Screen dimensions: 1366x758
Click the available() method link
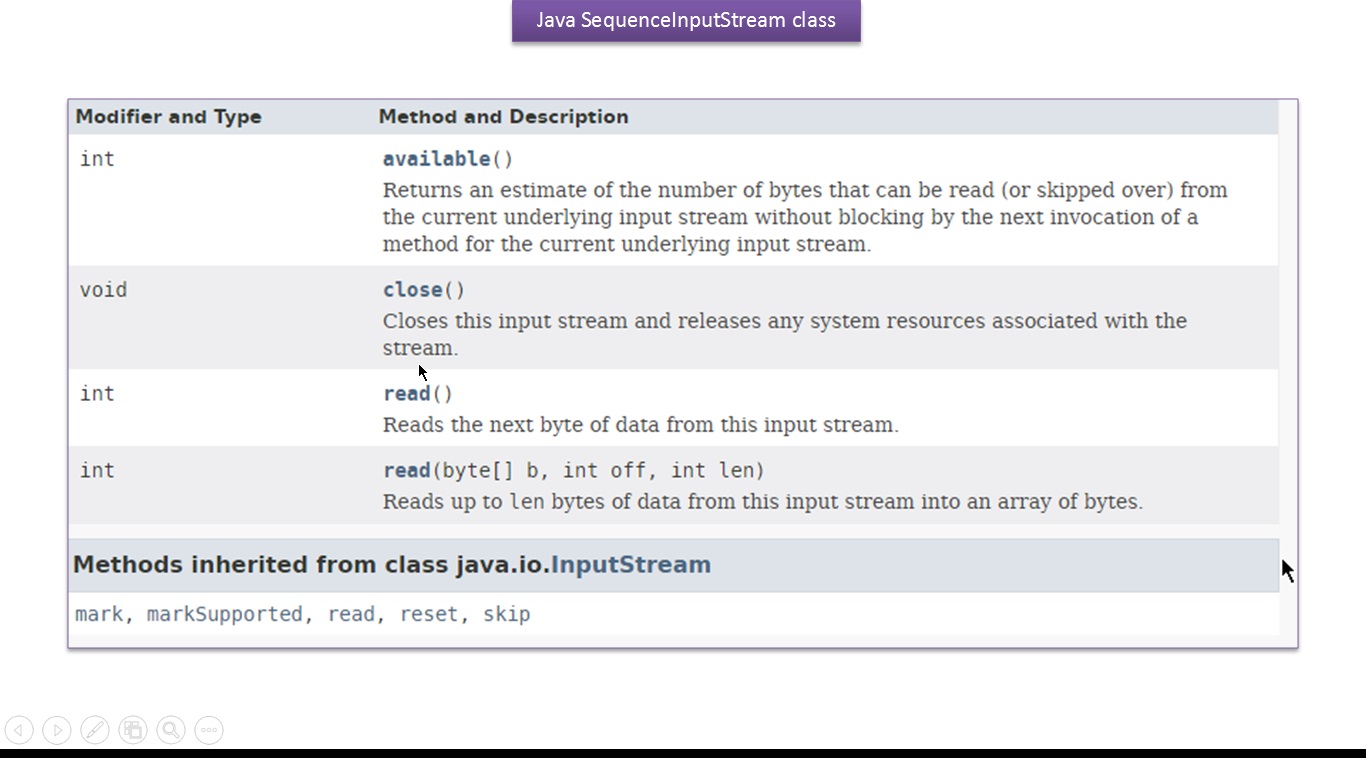pyautogui.click(x=437, y=159)
